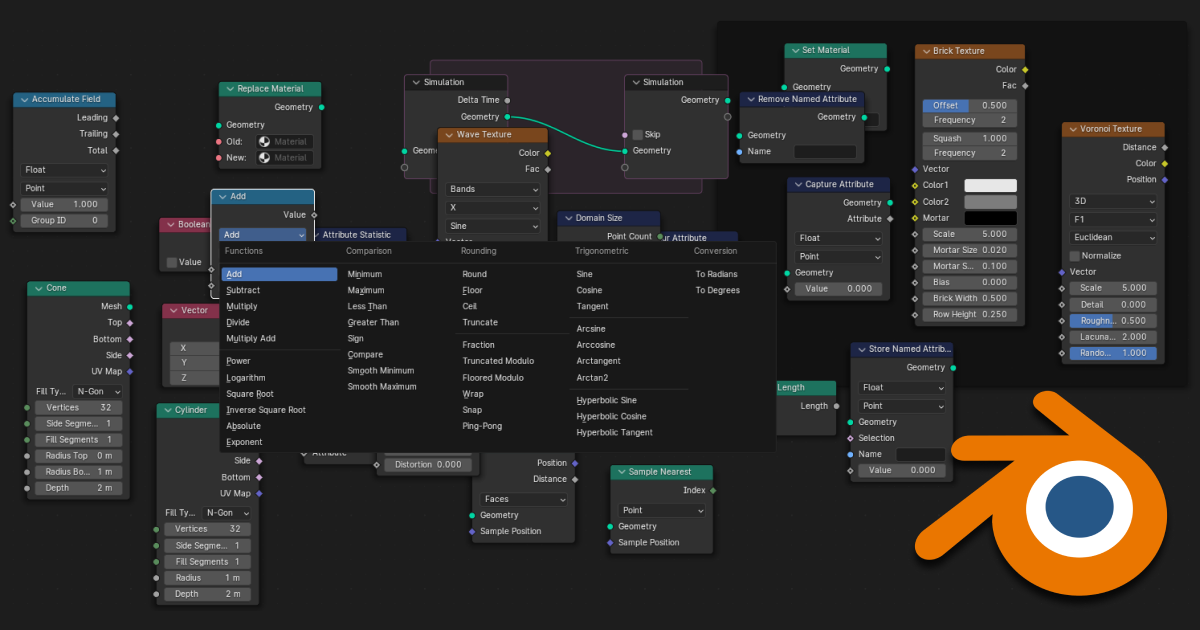1200x630 pixels.
Task: Collapse the Replace Material node header arrow
Action: pyautogui.click(x=229, y=89)
